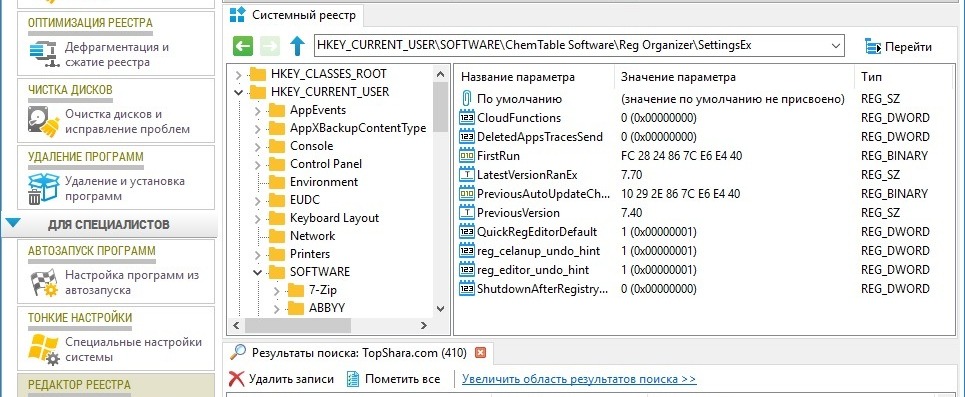
Task: Click the FirstRun binary value icon
Action: 466,156
